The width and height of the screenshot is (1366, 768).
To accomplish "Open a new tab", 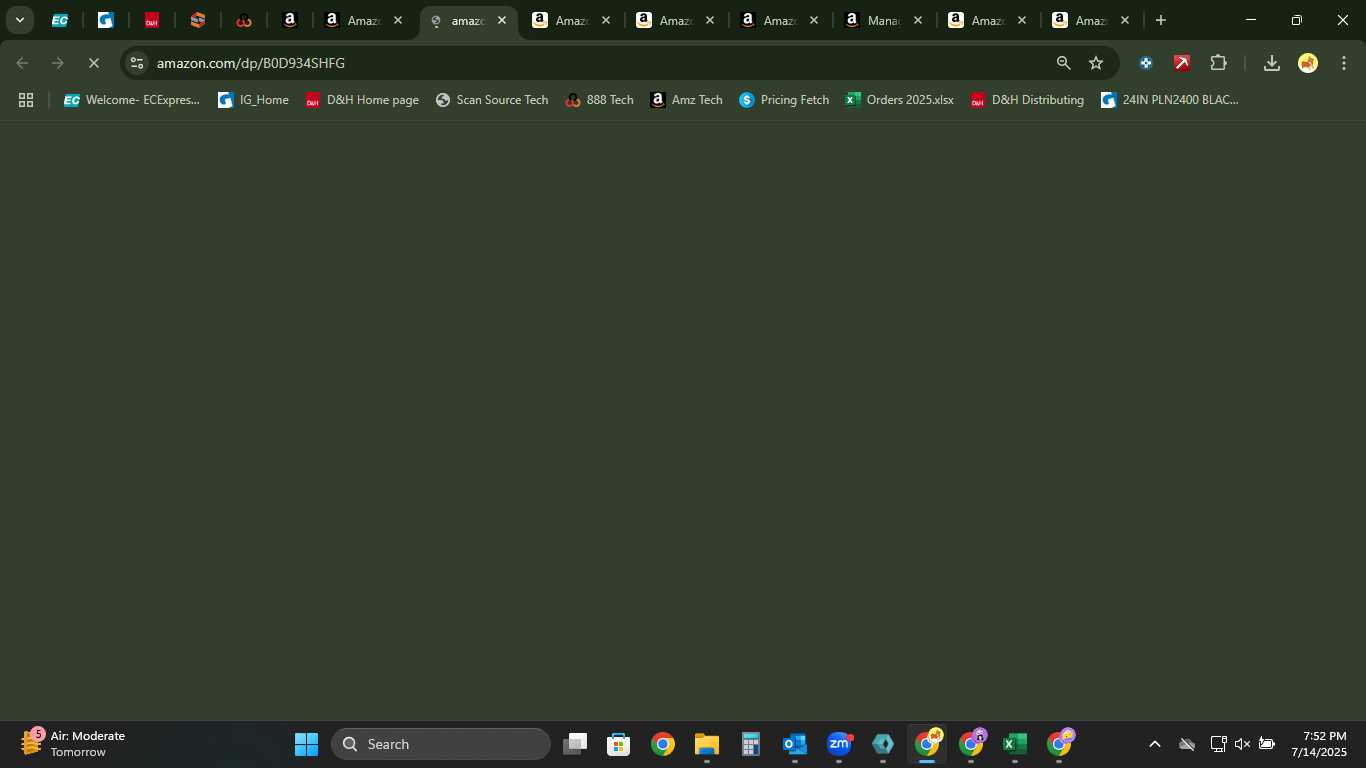I will [1160, 20].
